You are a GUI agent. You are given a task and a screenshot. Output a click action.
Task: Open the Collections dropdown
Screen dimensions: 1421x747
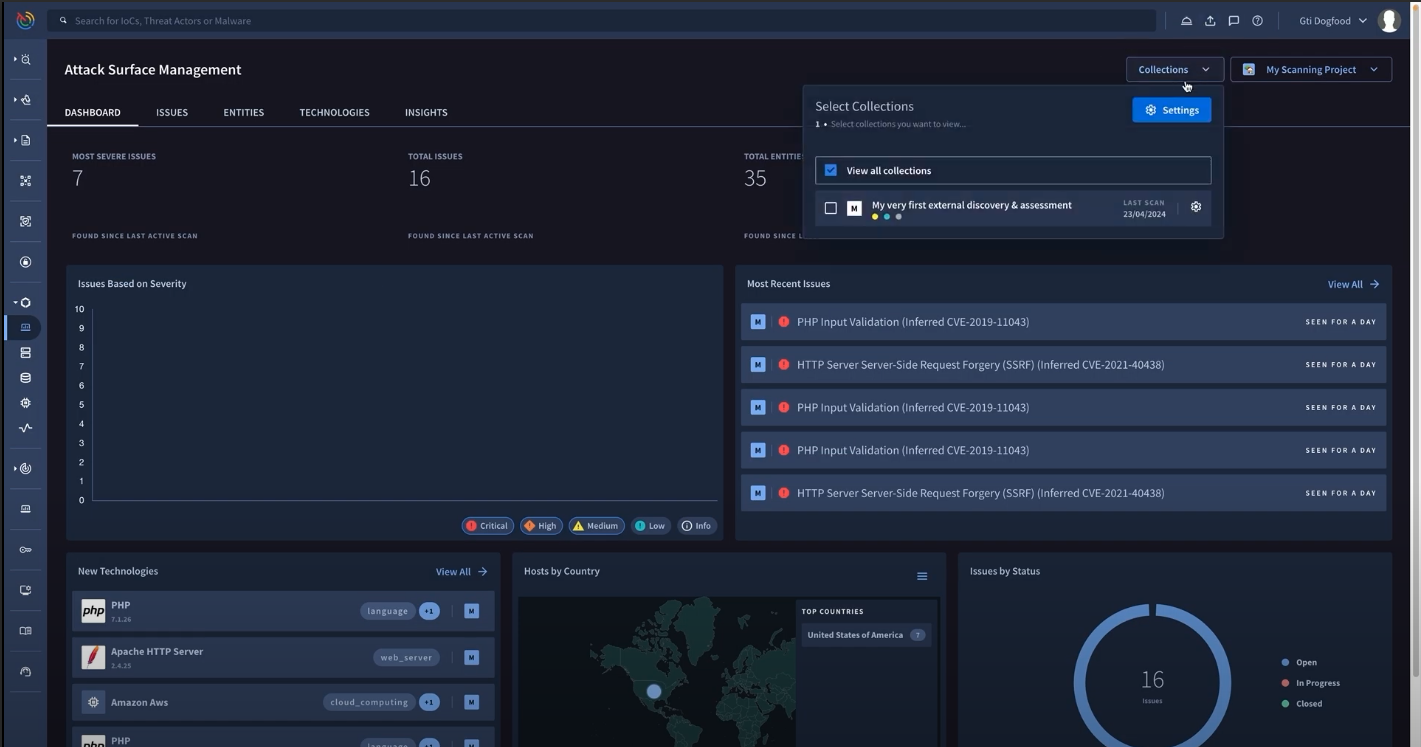[x=1174, y=69]
